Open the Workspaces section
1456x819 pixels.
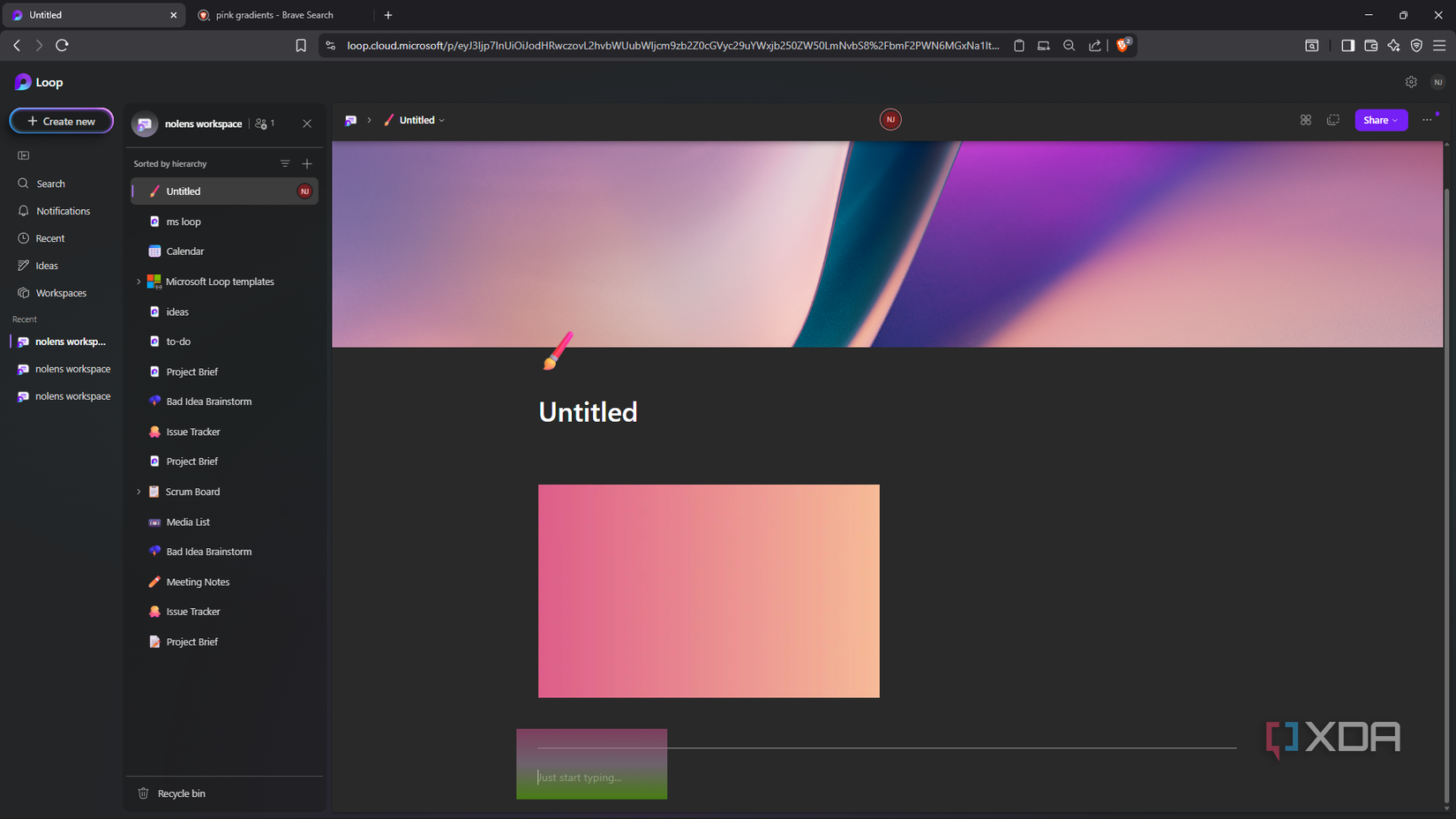[x=60, y=292]
